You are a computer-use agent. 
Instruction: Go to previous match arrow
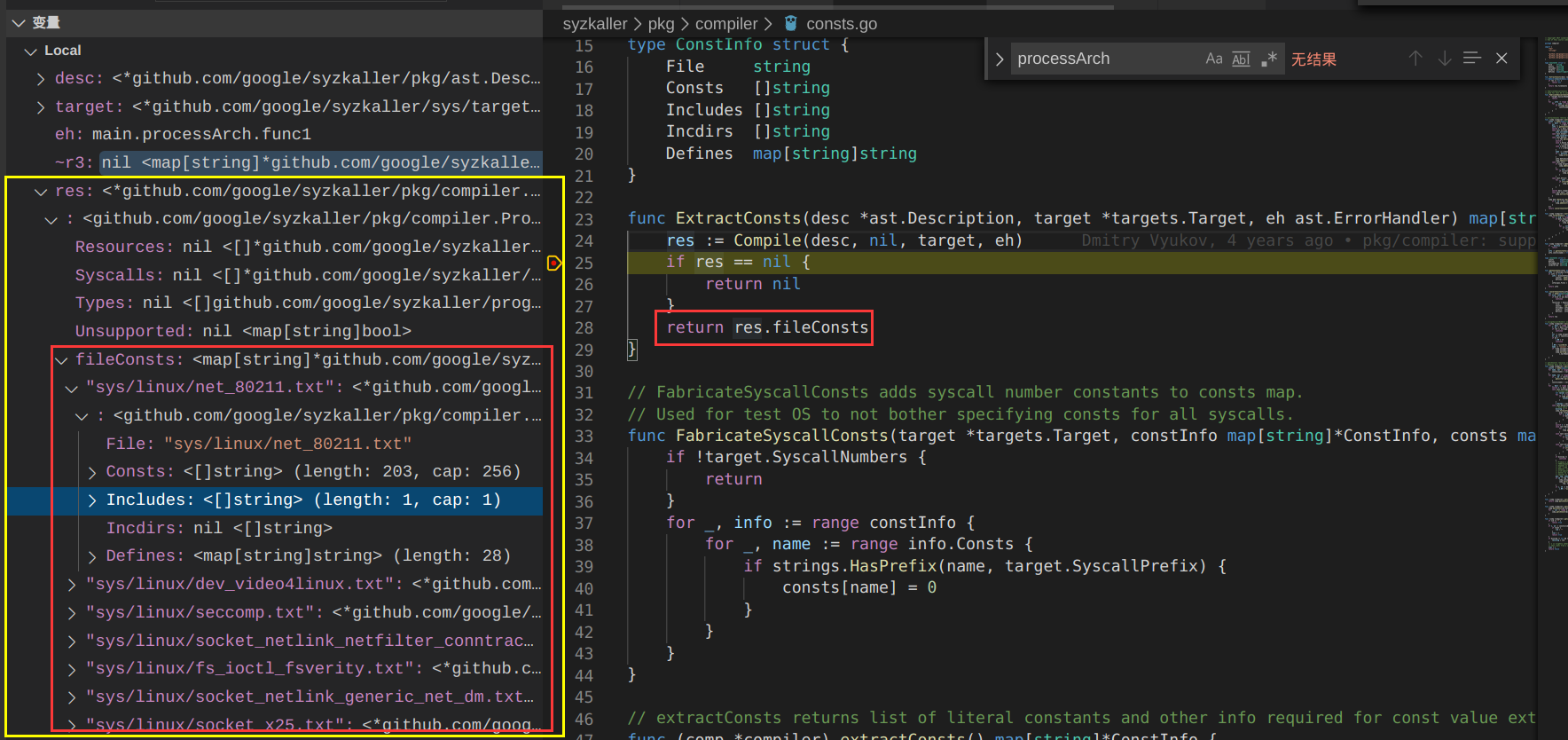(1415, 59)
